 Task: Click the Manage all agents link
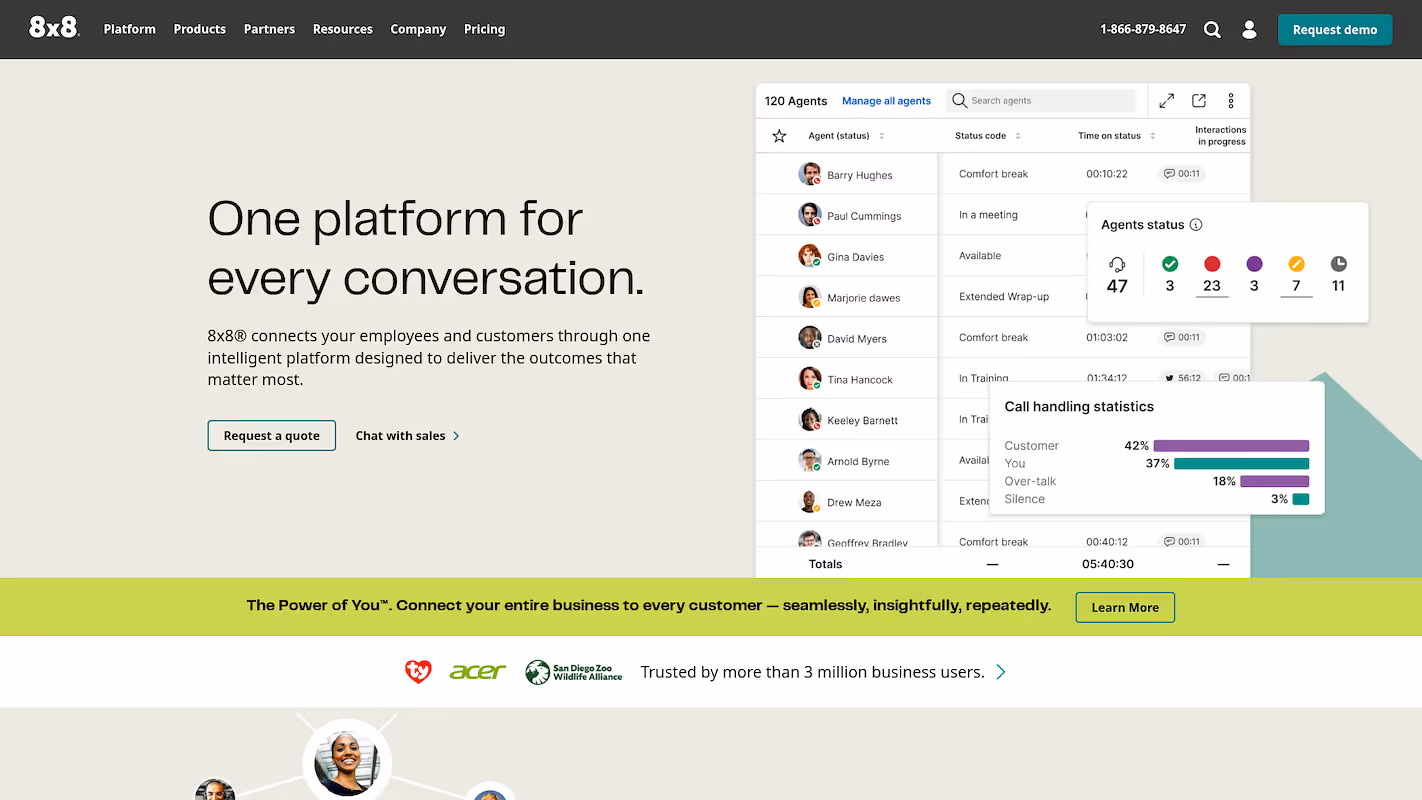[886, 101]
